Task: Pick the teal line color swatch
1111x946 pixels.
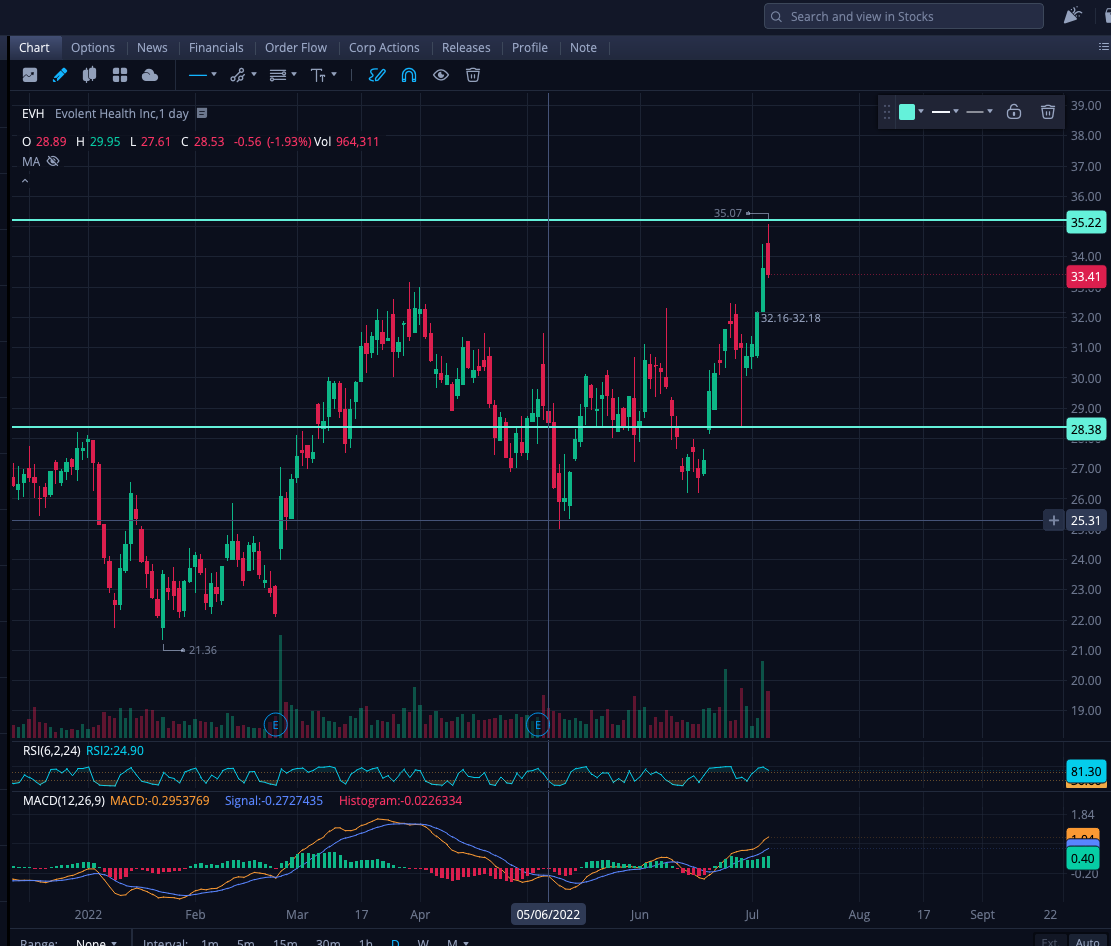Action: coord(907,112)
